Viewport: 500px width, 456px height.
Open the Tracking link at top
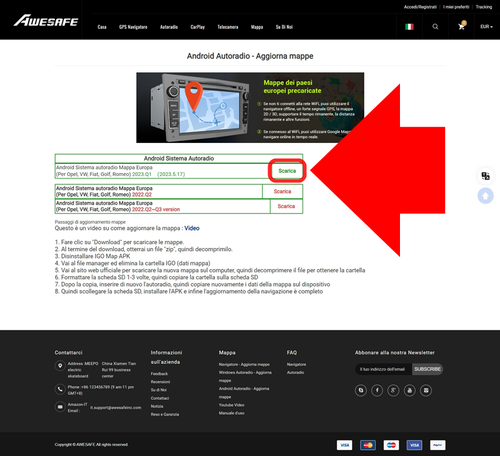click(484, 7)
